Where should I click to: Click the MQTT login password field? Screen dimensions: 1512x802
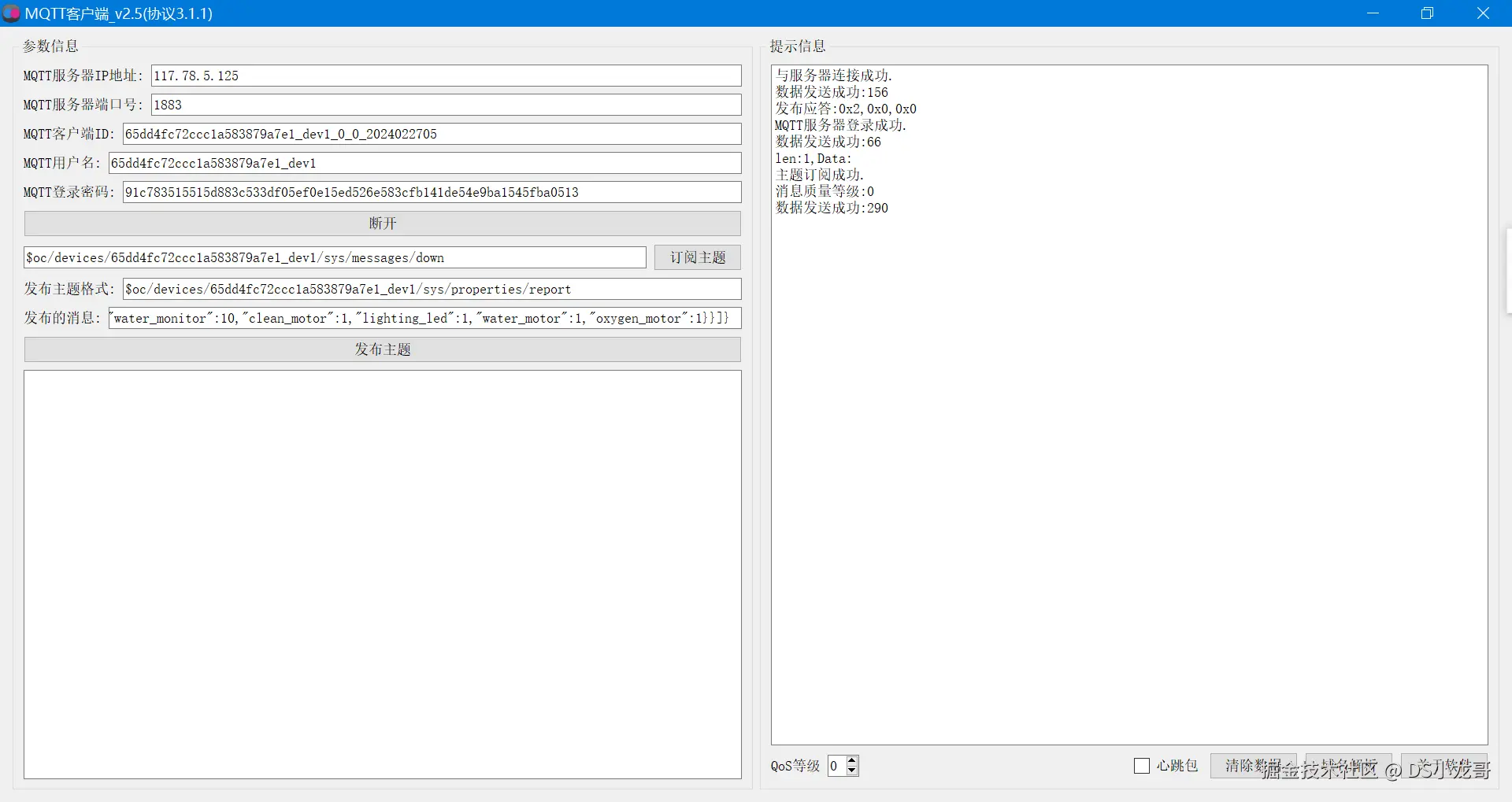click(432, 192)
